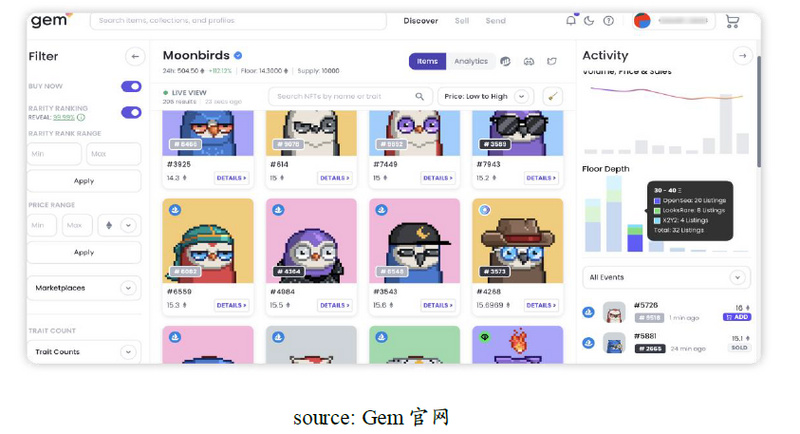The width and height of the screenshot is (800, 434).
Task: Open Details for Moonbird #7449
Action: tap(438, 178)
